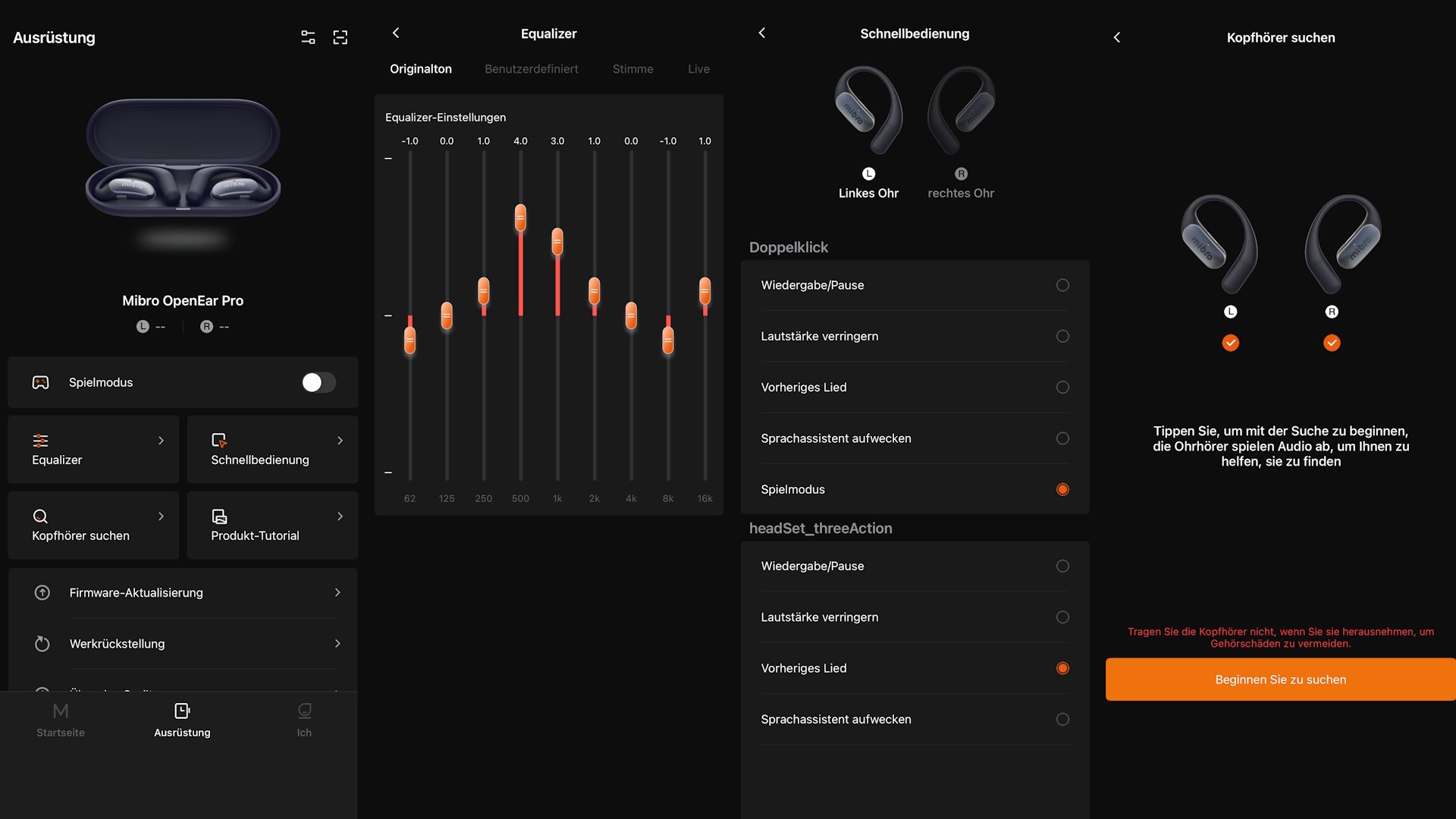This screenshot has height=819, width=1456.
Task: Go back from the Equalizer screen
Action: coord(396,33)
